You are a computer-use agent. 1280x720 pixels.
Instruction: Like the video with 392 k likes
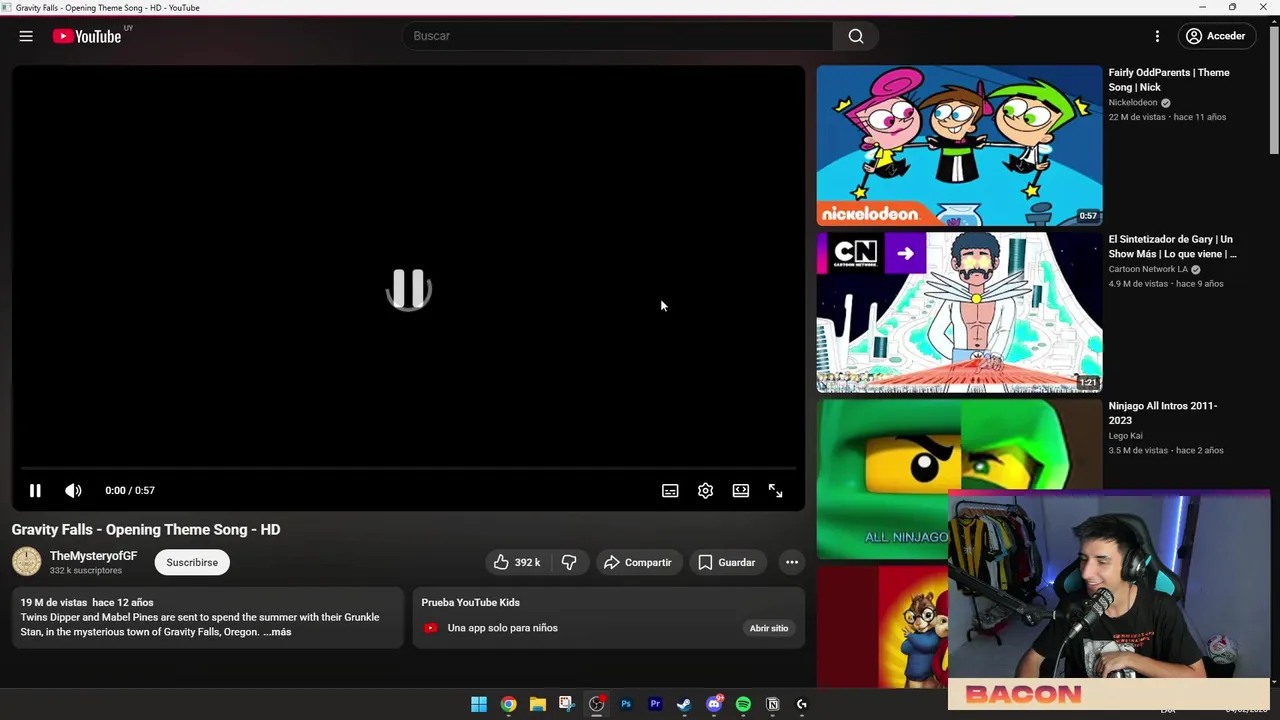point(517,562)
